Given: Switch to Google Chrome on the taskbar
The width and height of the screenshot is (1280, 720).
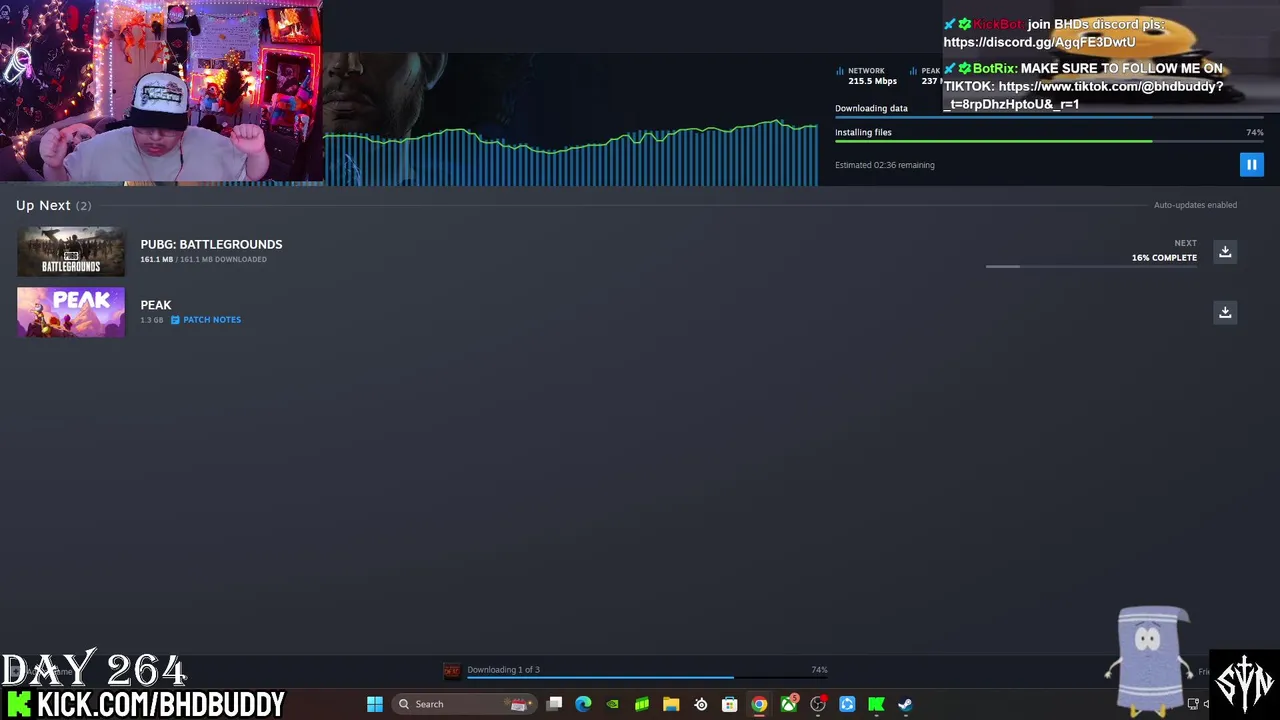Looking at the screenshot, I should point(759,704).
